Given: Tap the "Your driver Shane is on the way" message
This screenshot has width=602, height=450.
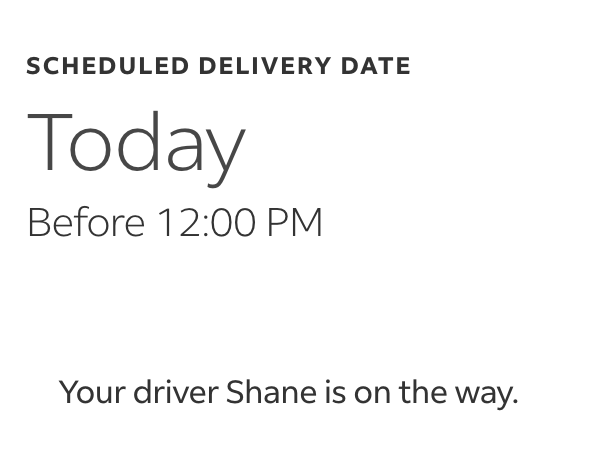Looking at the screenshot, I should [x=288, y=392].
